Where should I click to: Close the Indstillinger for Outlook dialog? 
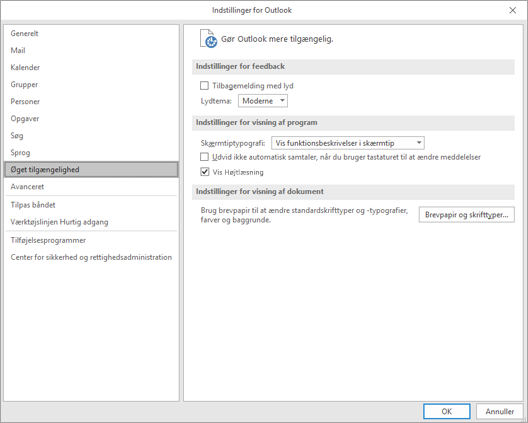pyautogui.click(x=513, y=10)
